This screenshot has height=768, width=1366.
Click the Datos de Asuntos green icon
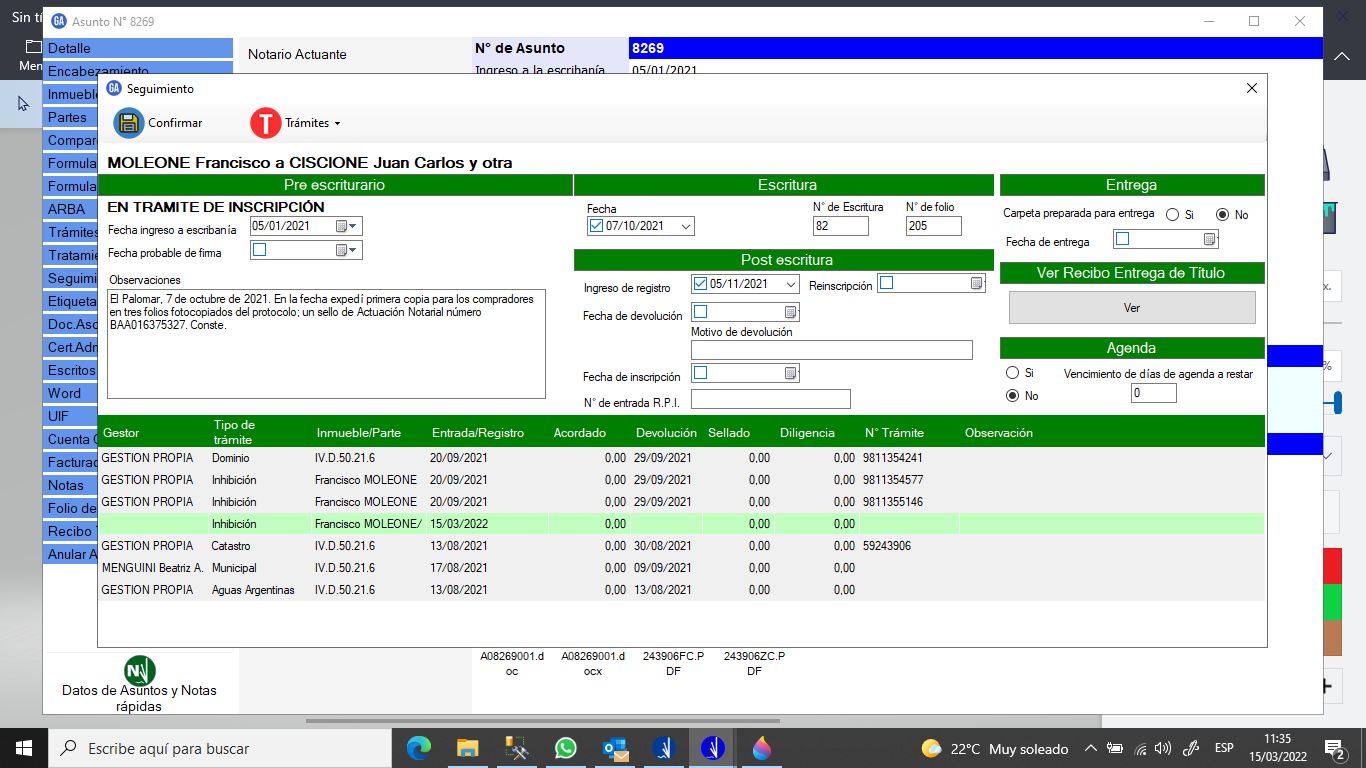139,669
